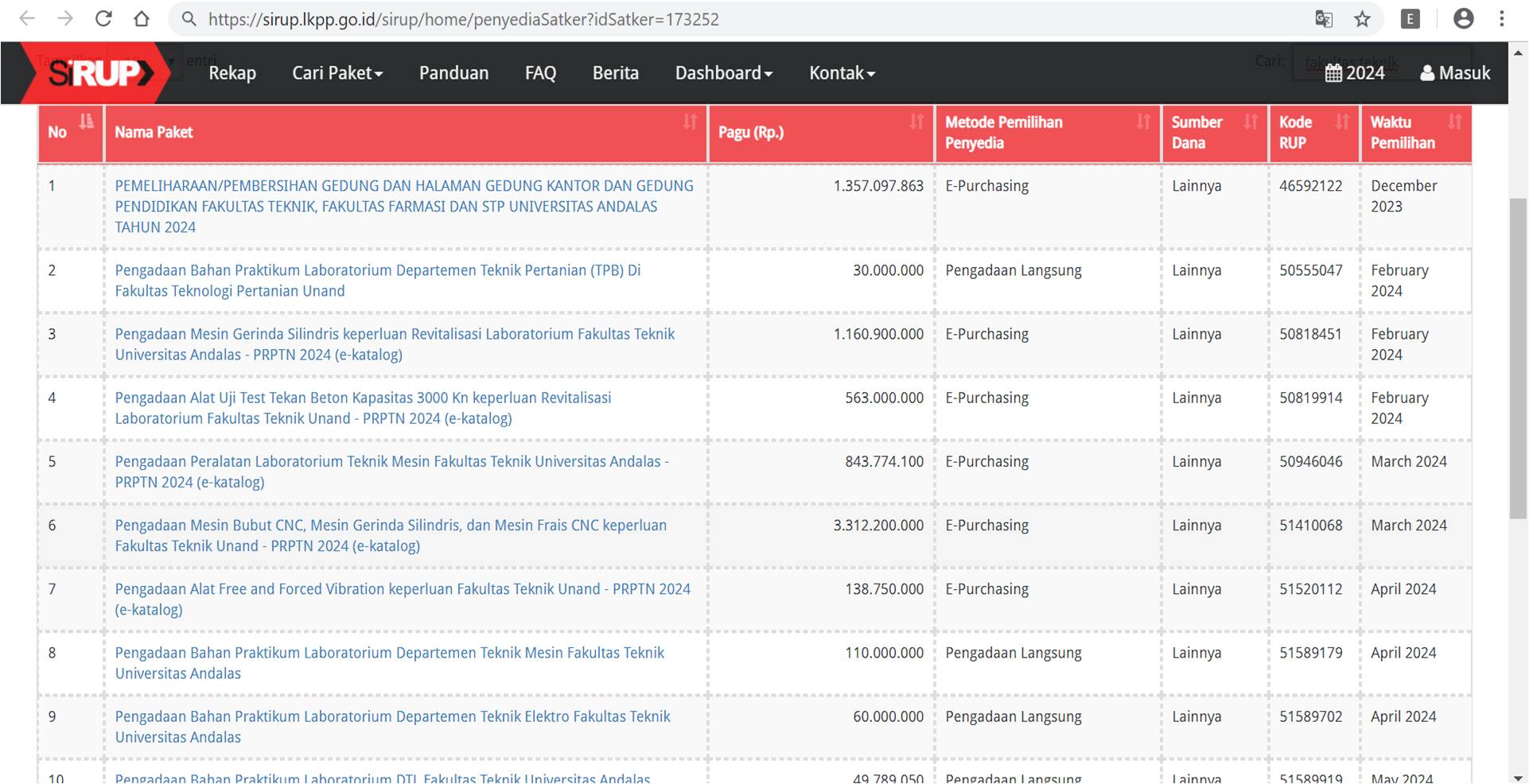
Task: Click Masuk to log in
Action: coord(1455,73)
